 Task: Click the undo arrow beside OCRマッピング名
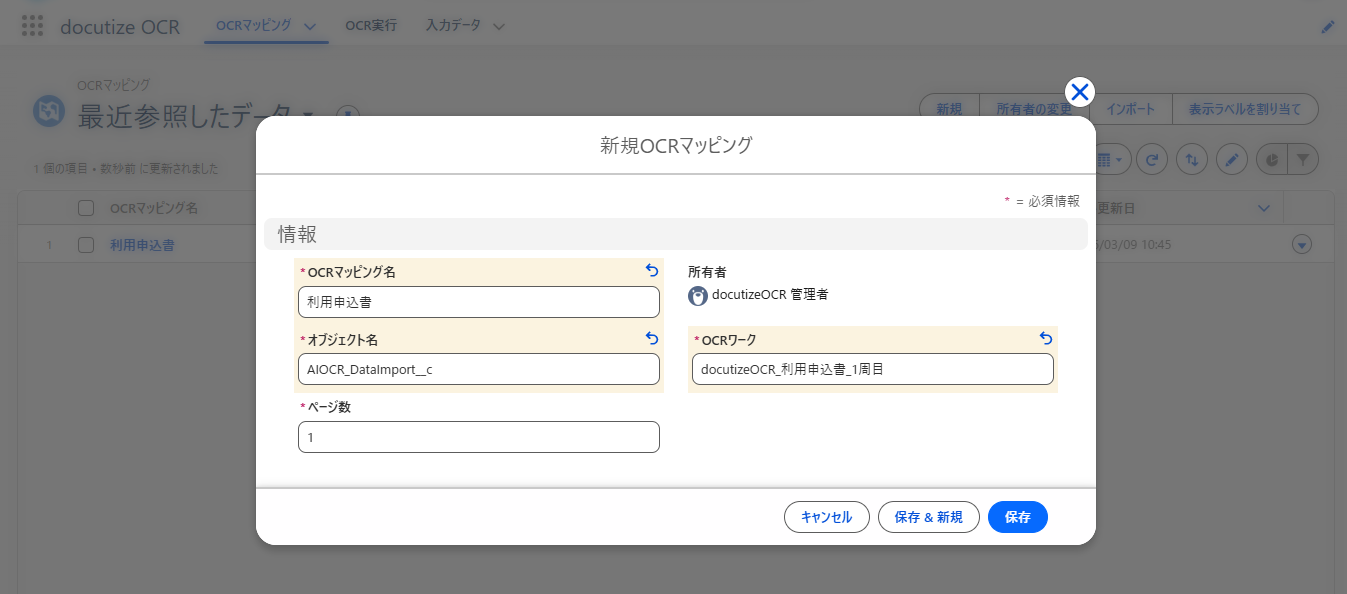click(x=651, y=270)
